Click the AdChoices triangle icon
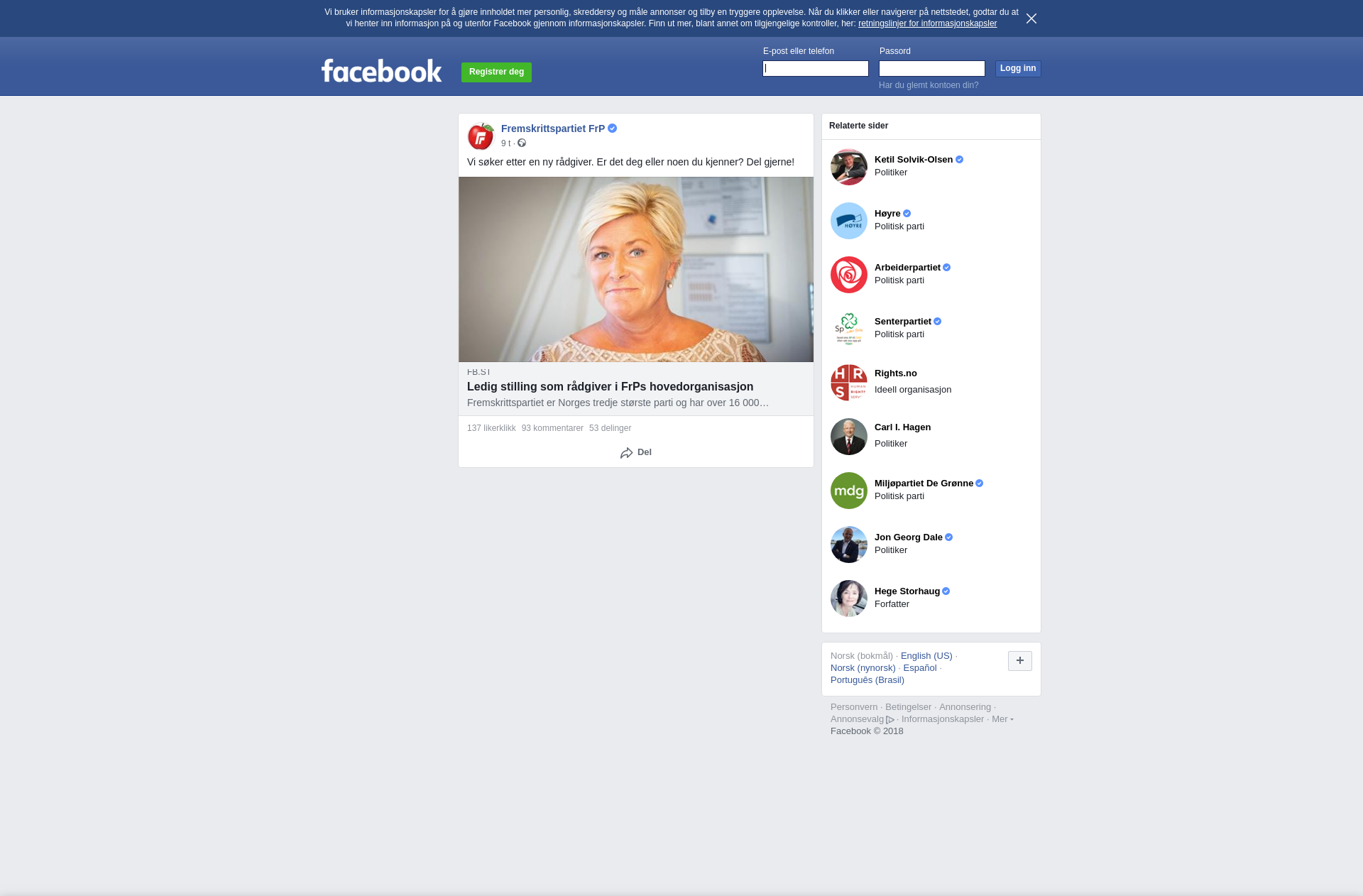1363x896 pixels. tap(890, 720)
